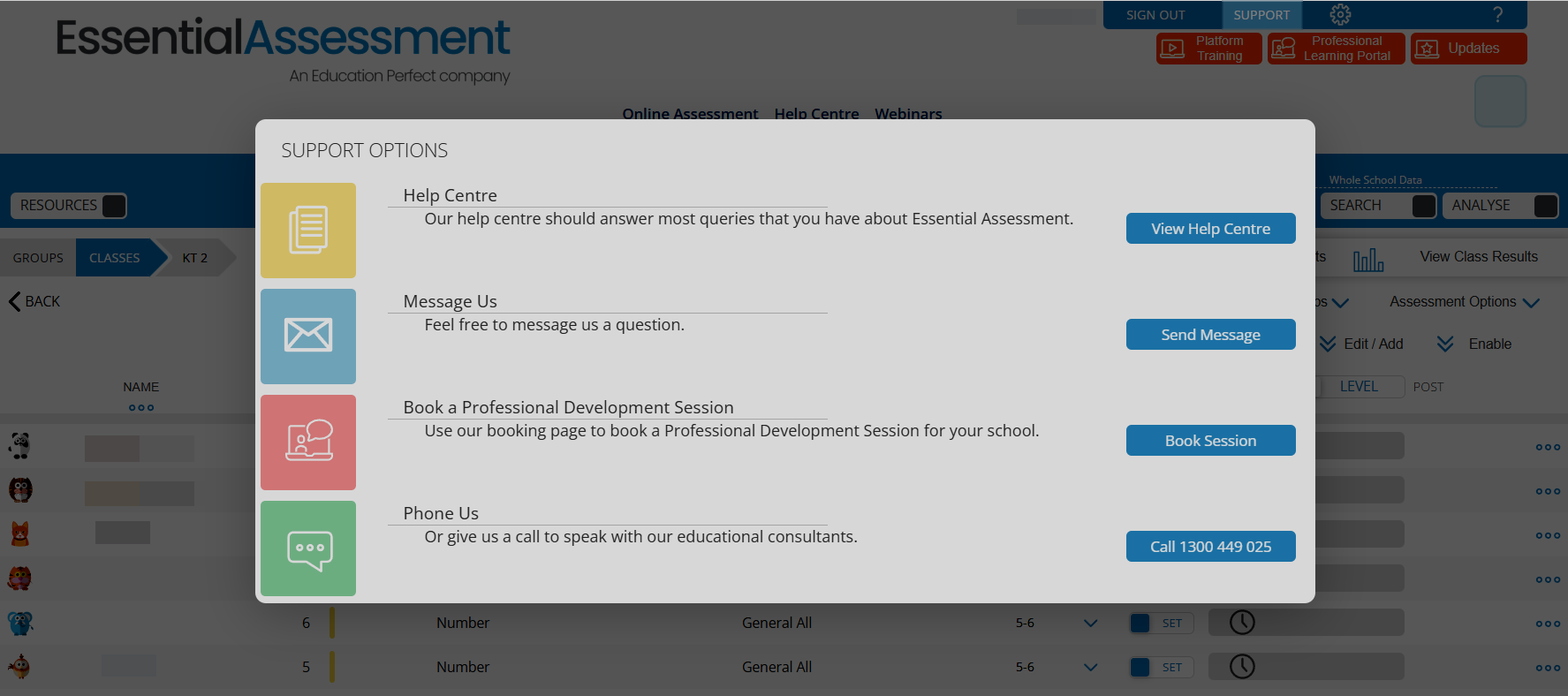Image resolution: width=1568 pixels, height=696 pixels.
Task: Switch to the CLASSES breadcrumb tab
Action: (115, 258)
